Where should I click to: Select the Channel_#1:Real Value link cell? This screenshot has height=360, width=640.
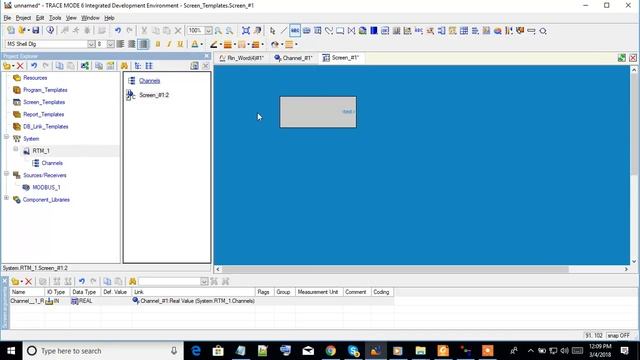pos(193,301)
